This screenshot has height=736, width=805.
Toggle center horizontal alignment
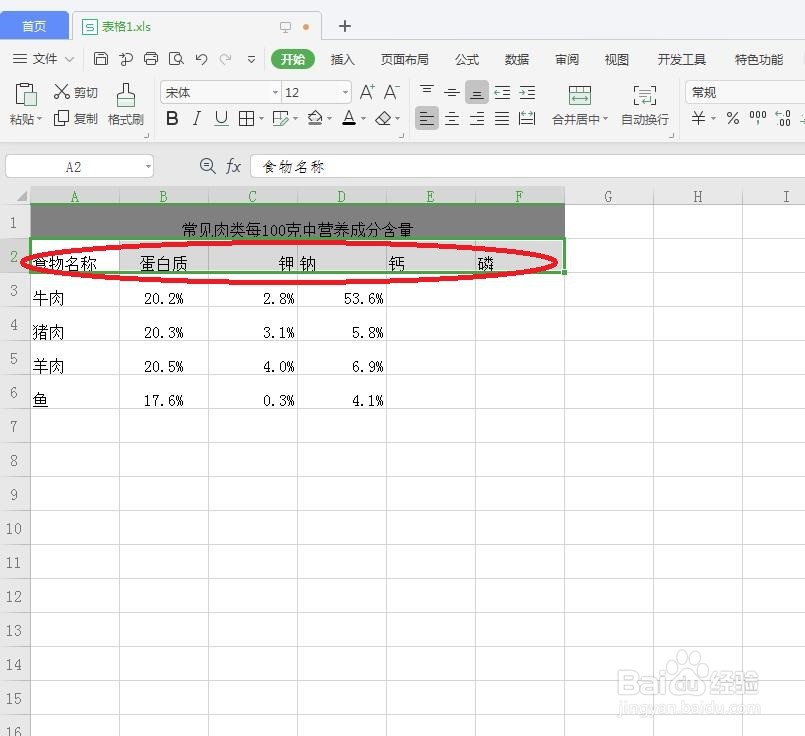click(x=452, y=119)
